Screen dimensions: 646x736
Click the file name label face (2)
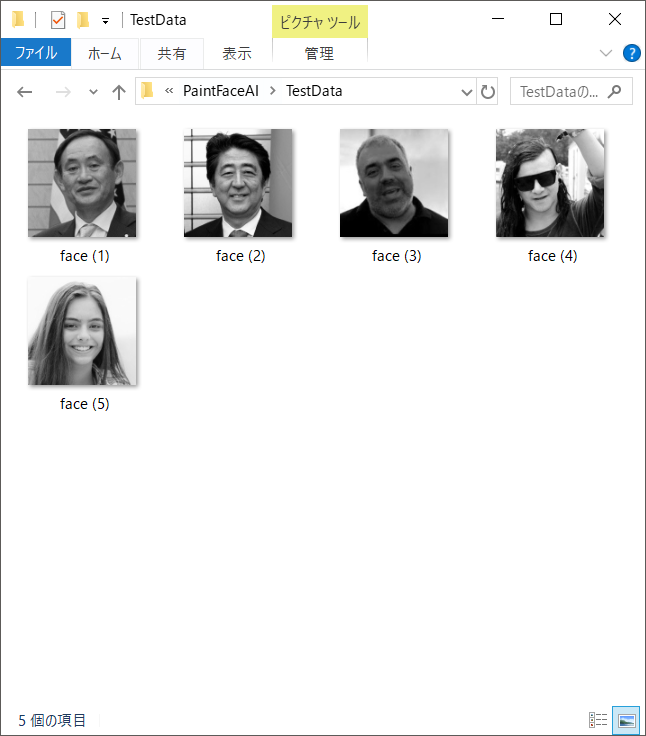(x=240, y=256)
